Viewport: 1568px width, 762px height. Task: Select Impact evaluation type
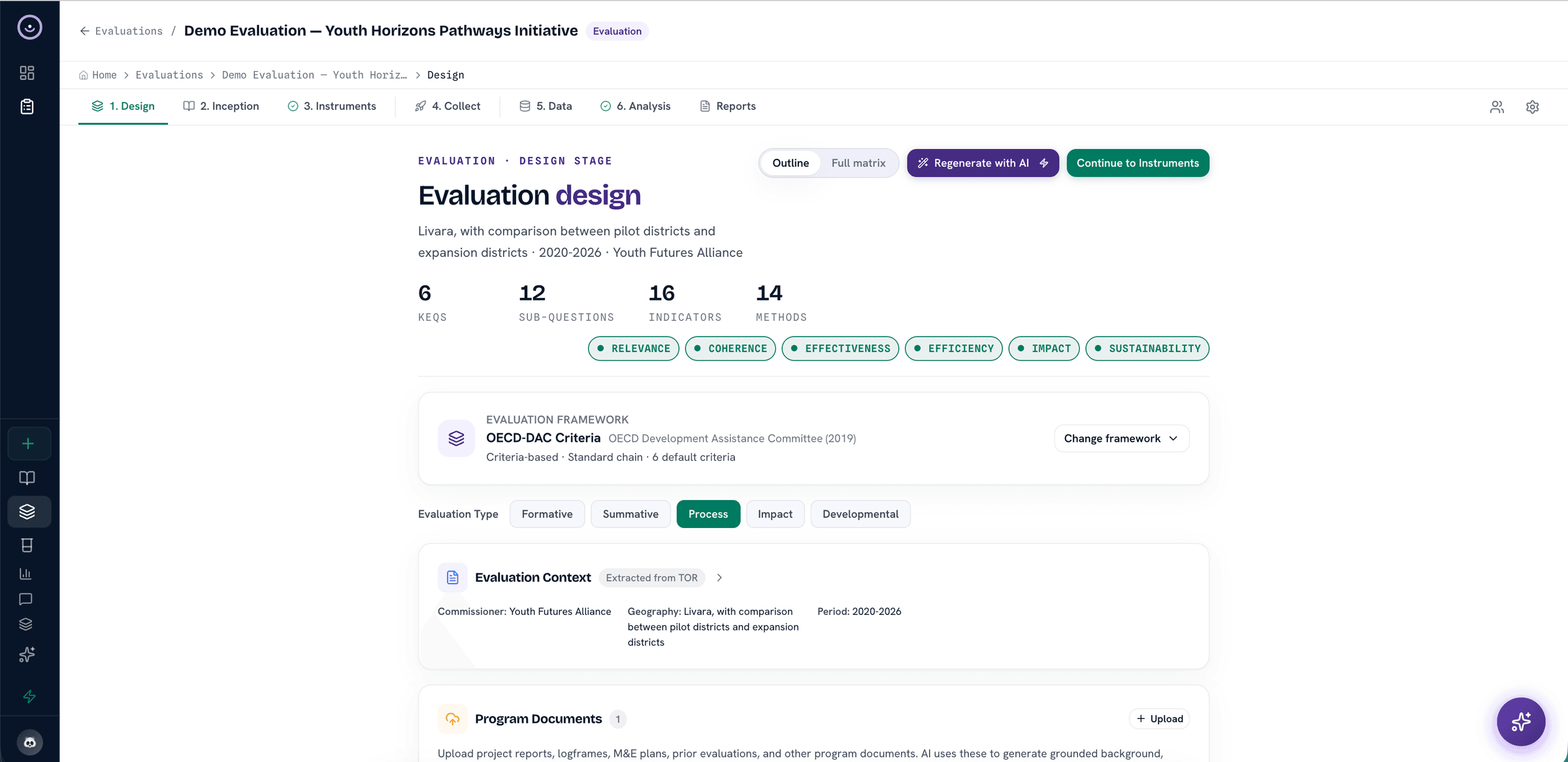click(x=775, y=514)
